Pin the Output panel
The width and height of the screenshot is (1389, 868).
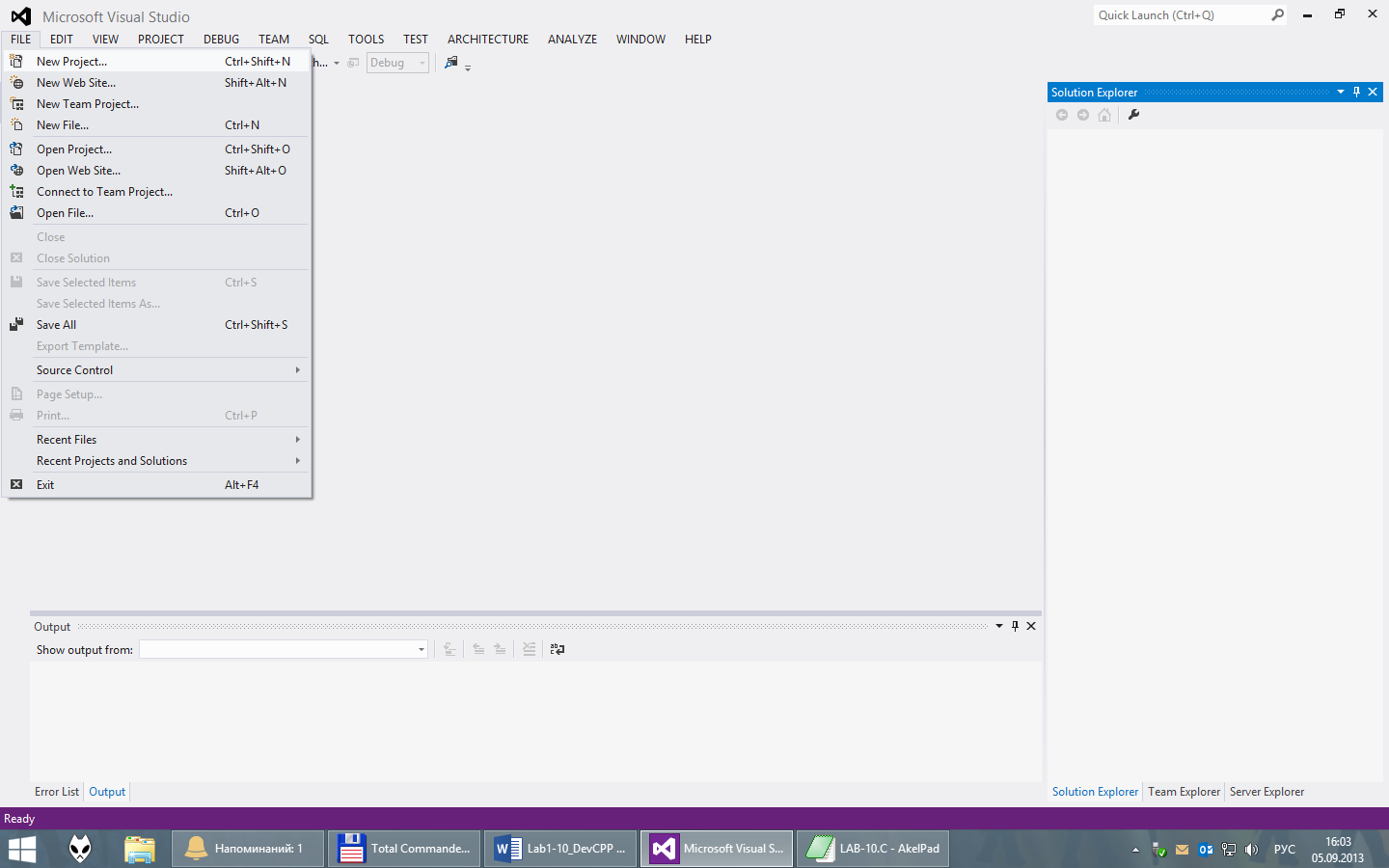pyautogui.click(x=1015, y=626)
